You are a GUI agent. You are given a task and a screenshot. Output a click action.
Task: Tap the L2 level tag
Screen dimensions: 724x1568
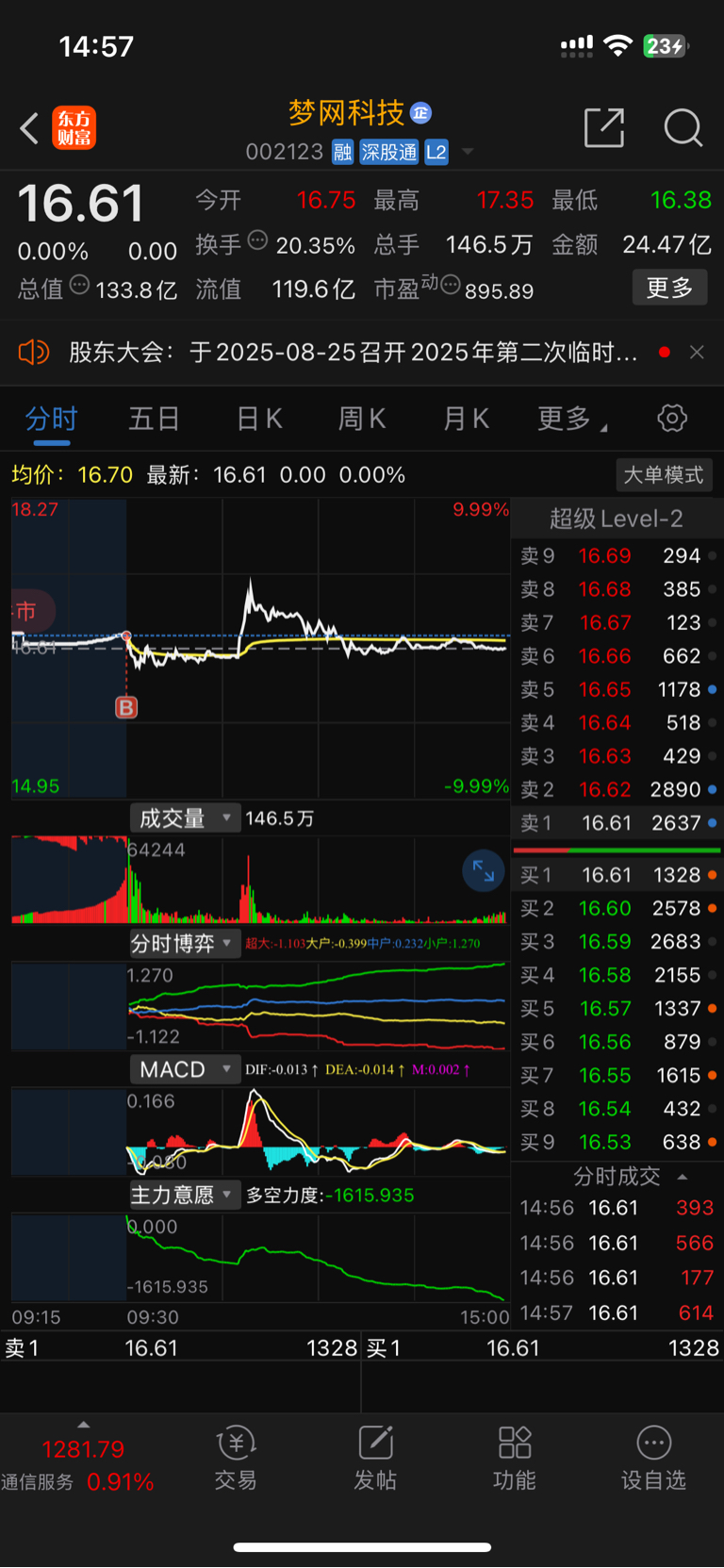click(x=436, y=152)
